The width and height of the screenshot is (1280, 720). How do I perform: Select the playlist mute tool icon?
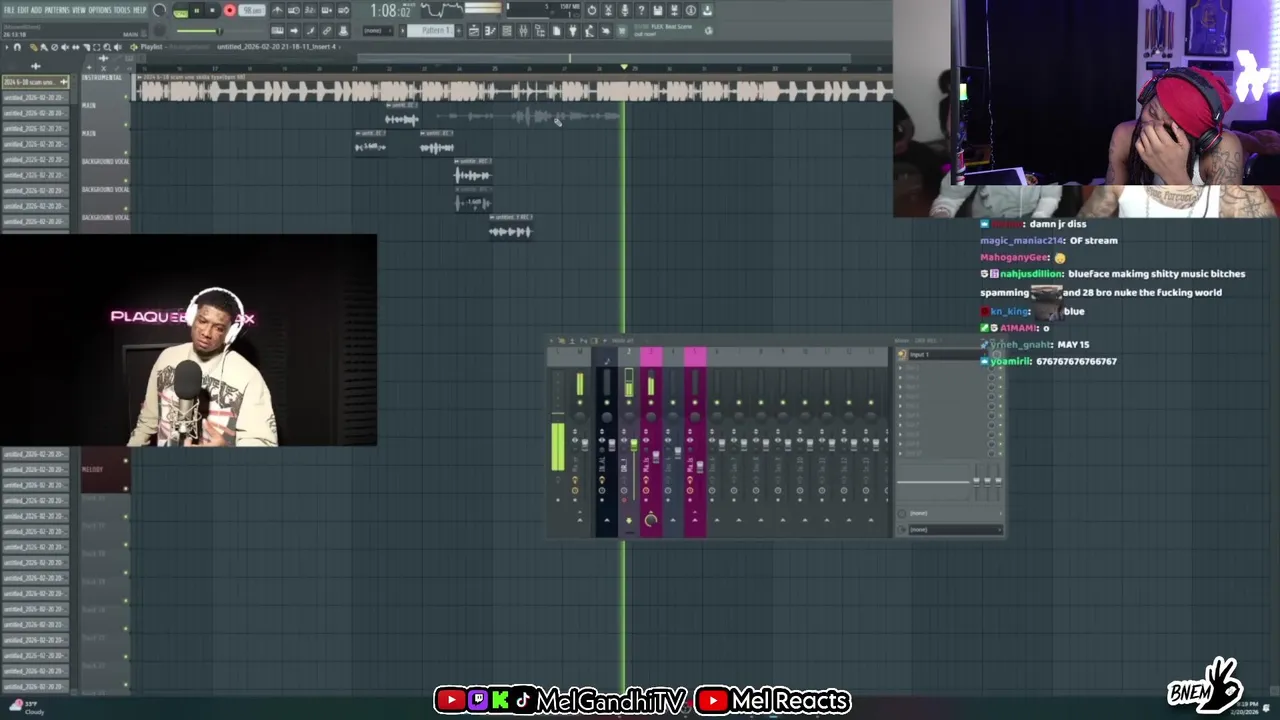click(65, 47)
